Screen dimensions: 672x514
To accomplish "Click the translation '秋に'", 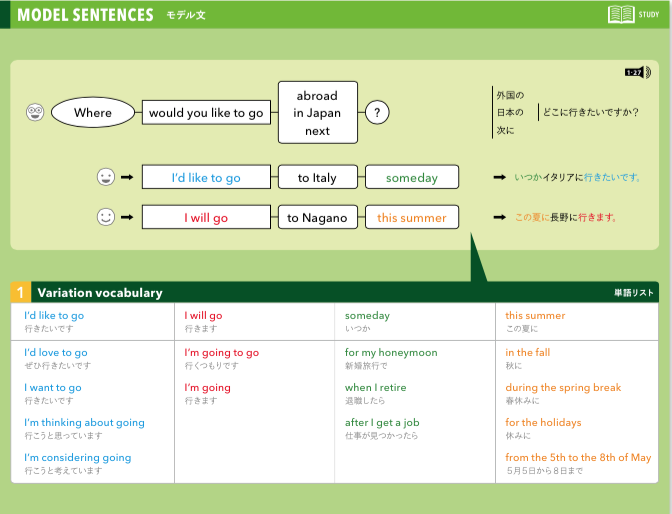I will [x=514, y=366].
